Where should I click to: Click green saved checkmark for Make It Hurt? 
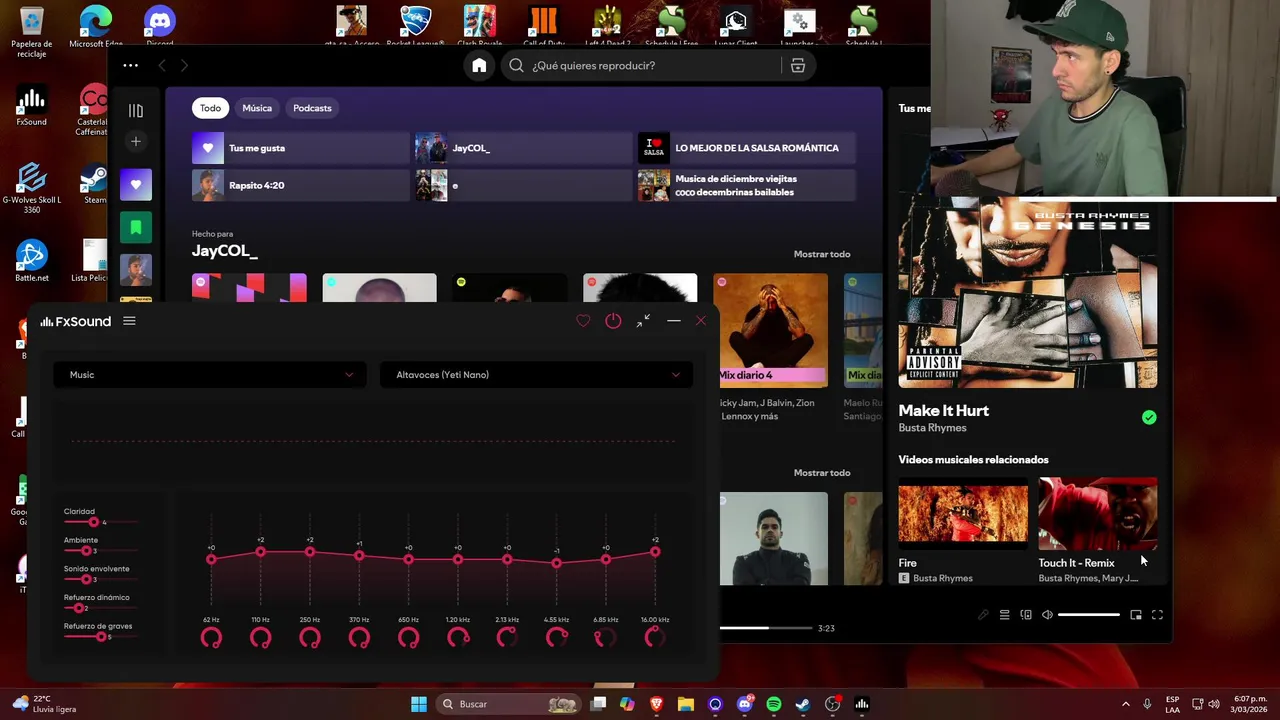1149,418
